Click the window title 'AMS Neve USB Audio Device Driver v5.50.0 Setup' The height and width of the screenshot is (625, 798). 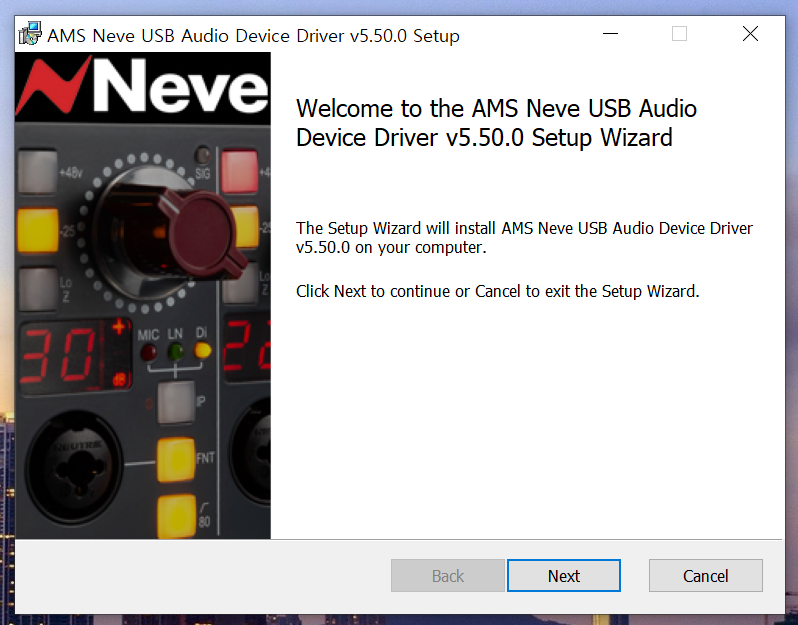click(253, 36)
